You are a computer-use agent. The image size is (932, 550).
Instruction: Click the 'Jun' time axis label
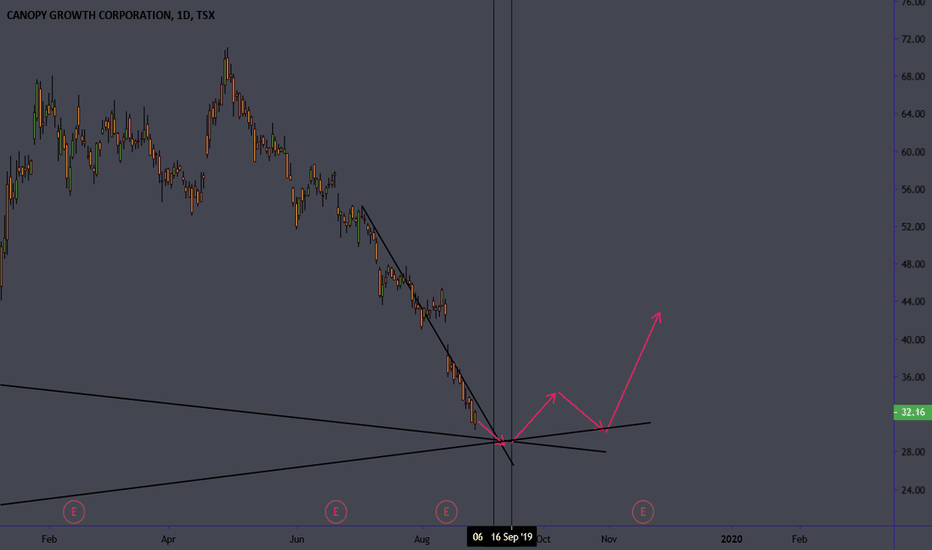(297, 539)
